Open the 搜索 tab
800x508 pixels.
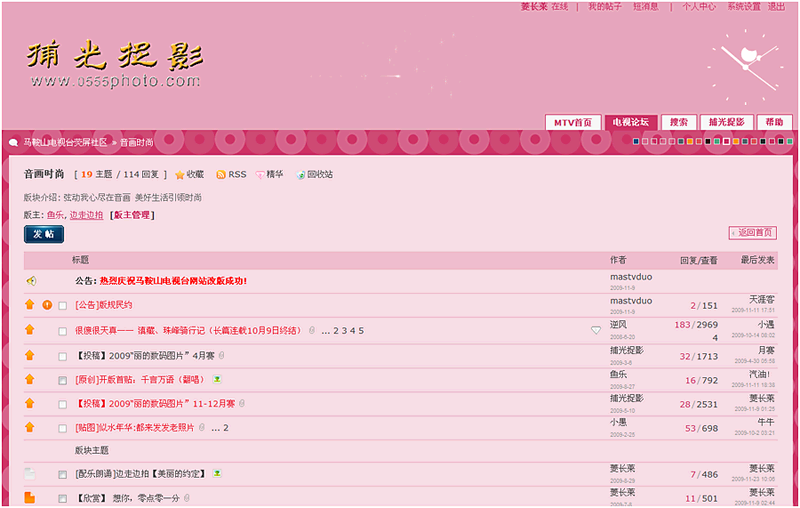point(678,122)
